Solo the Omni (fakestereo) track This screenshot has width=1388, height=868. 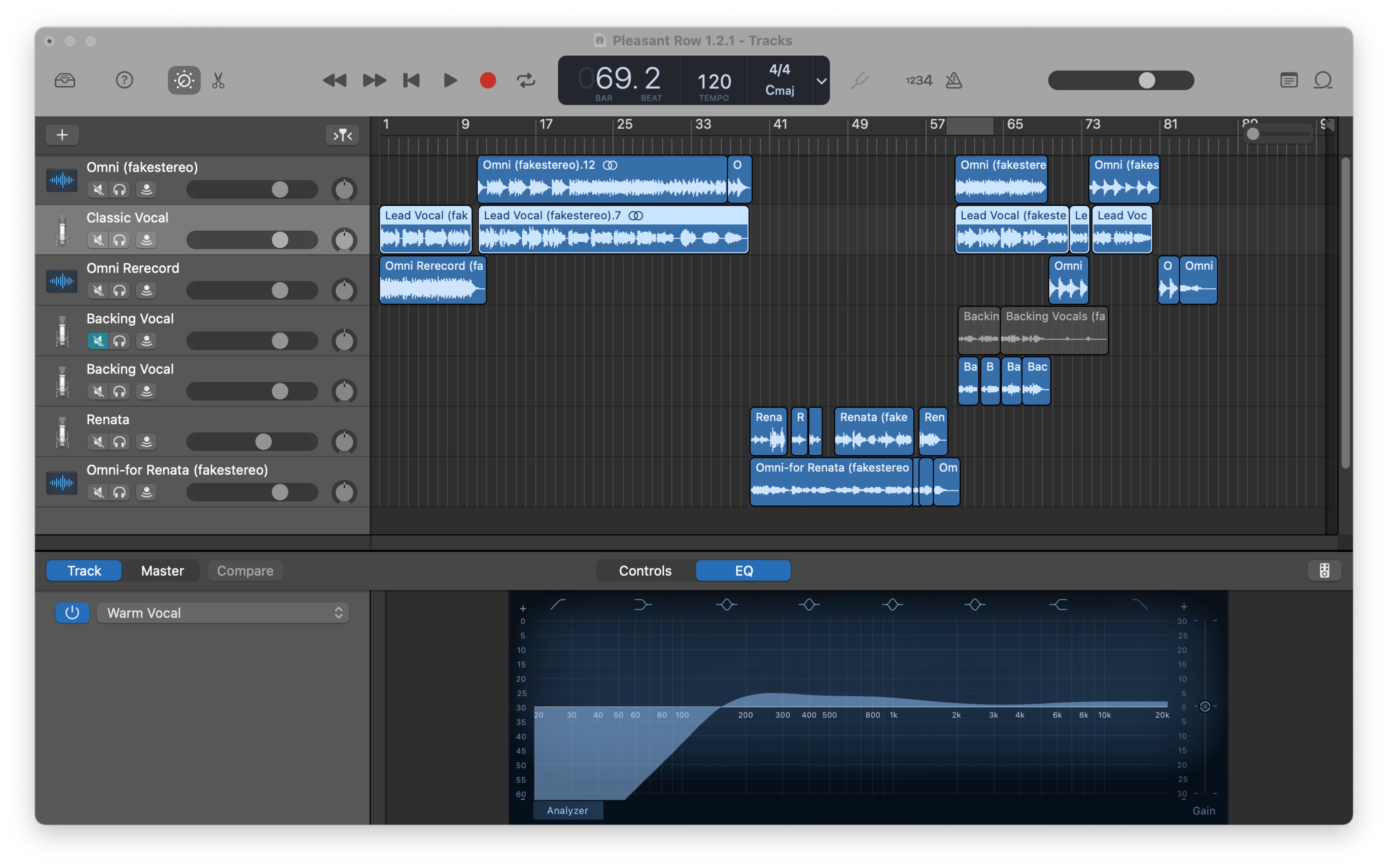click(x=119, y=189)
